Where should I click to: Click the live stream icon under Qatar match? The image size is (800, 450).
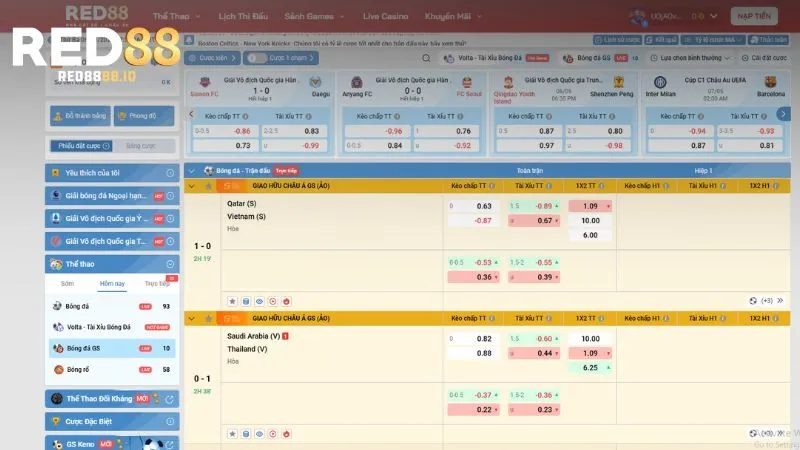[x=272, y=302]
